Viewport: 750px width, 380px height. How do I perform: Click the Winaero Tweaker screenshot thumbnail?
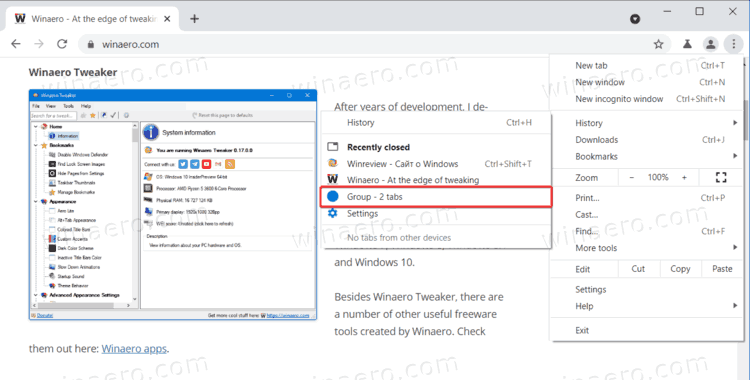(x=173, y=204)
